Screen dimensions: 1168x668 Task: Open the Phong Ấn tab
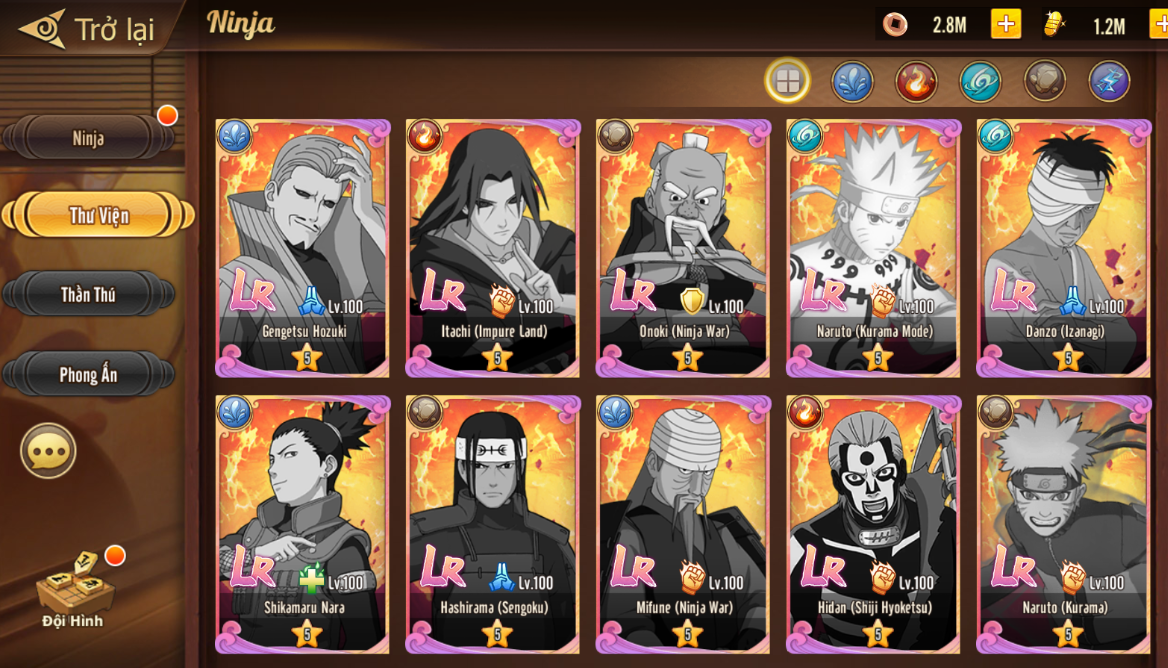[89, 374]
